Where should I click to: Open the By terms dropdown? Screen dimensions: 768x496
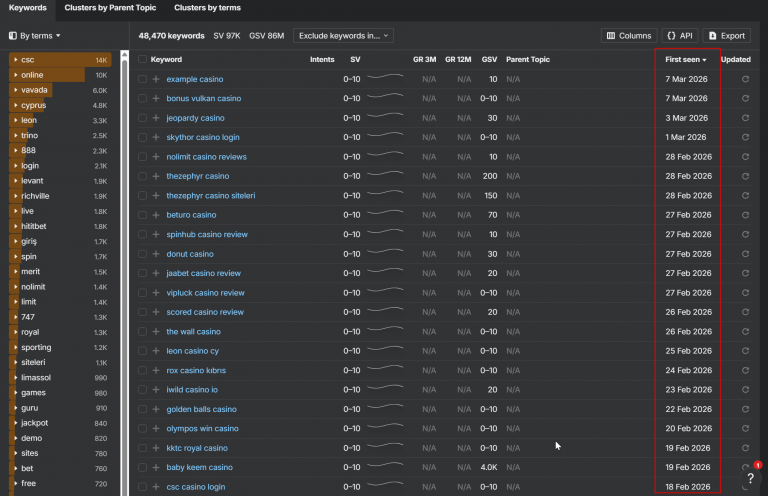coord(35,36)
